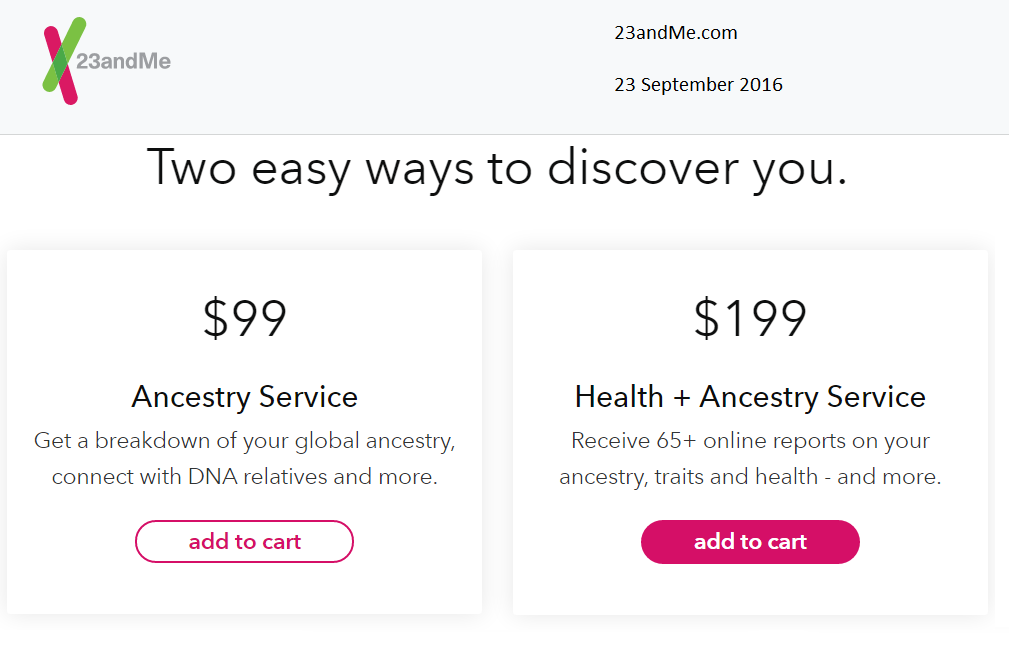Click the date "23 September 2016"
1009x647 pixels.
pos(698,85)
